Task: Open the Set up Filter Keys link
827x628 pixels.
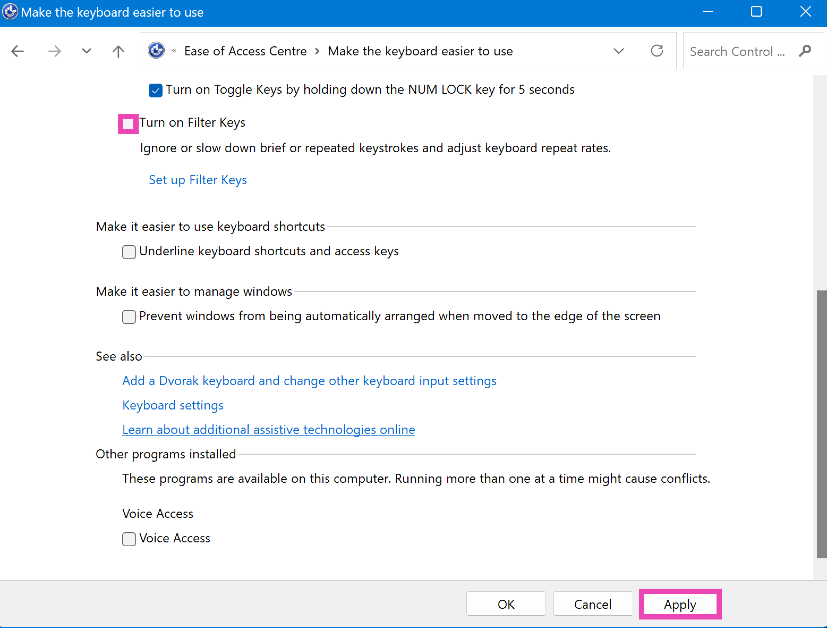Action: [198, 180]
